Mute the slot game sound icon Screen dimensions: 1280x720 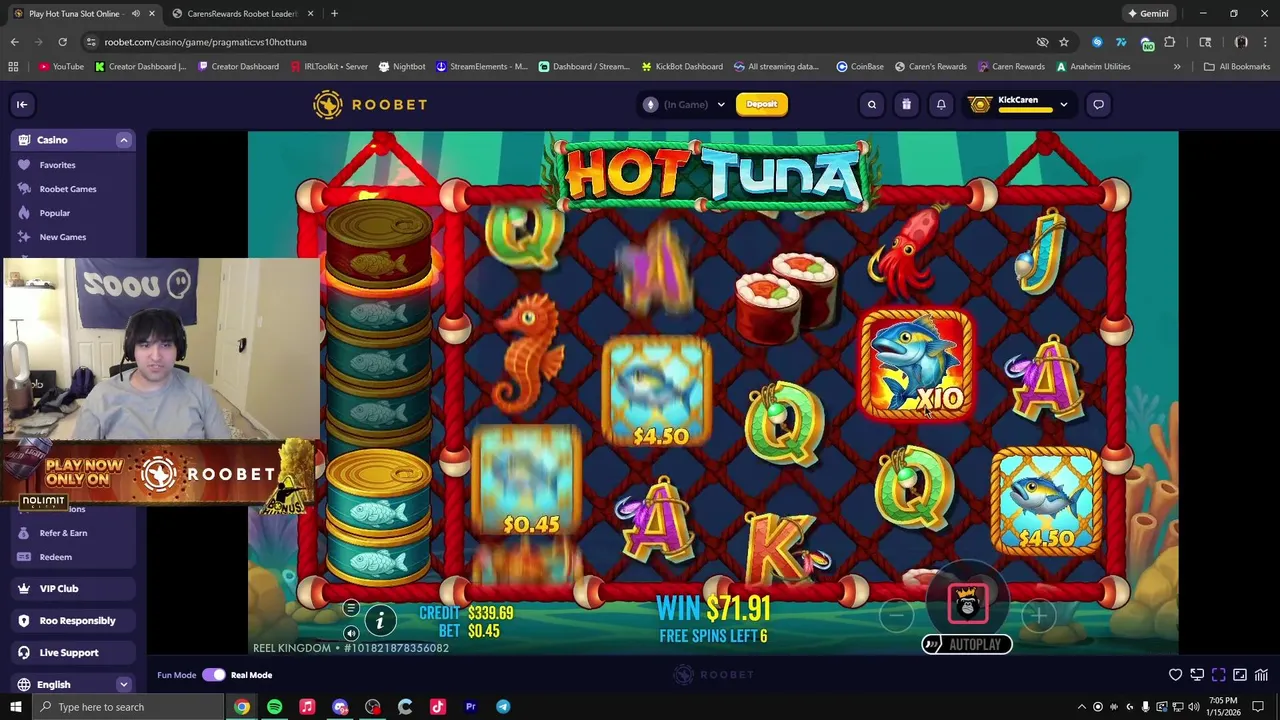point(351,633)
